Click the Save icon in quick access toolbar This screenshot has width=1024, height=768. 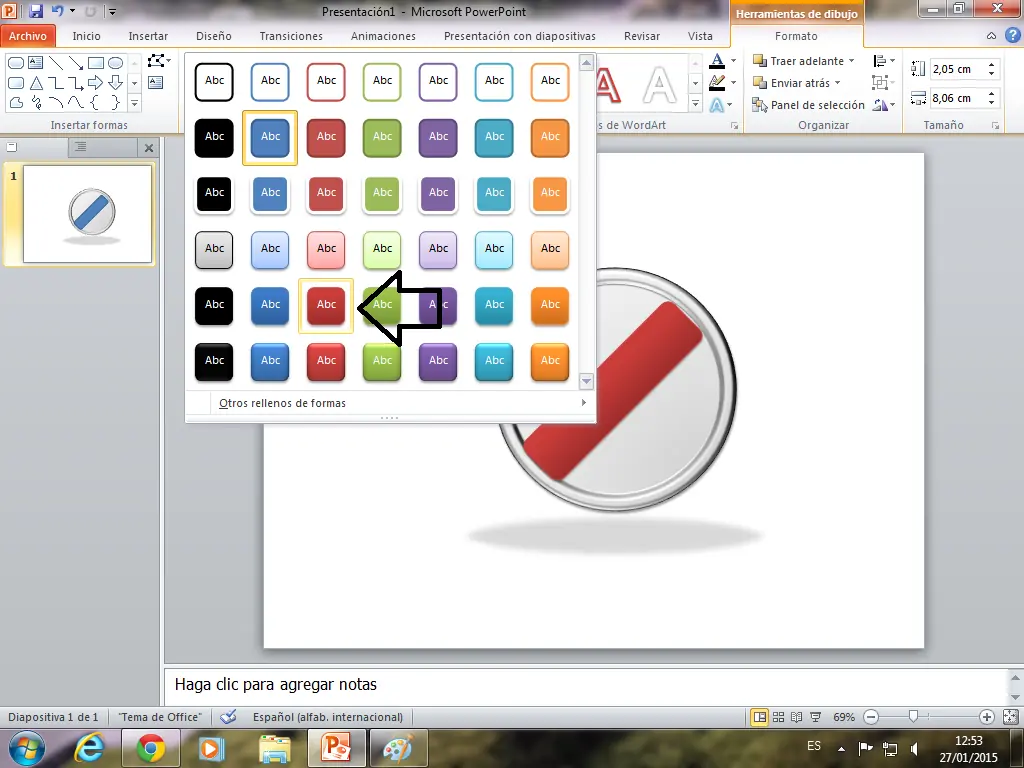[36, 10]
